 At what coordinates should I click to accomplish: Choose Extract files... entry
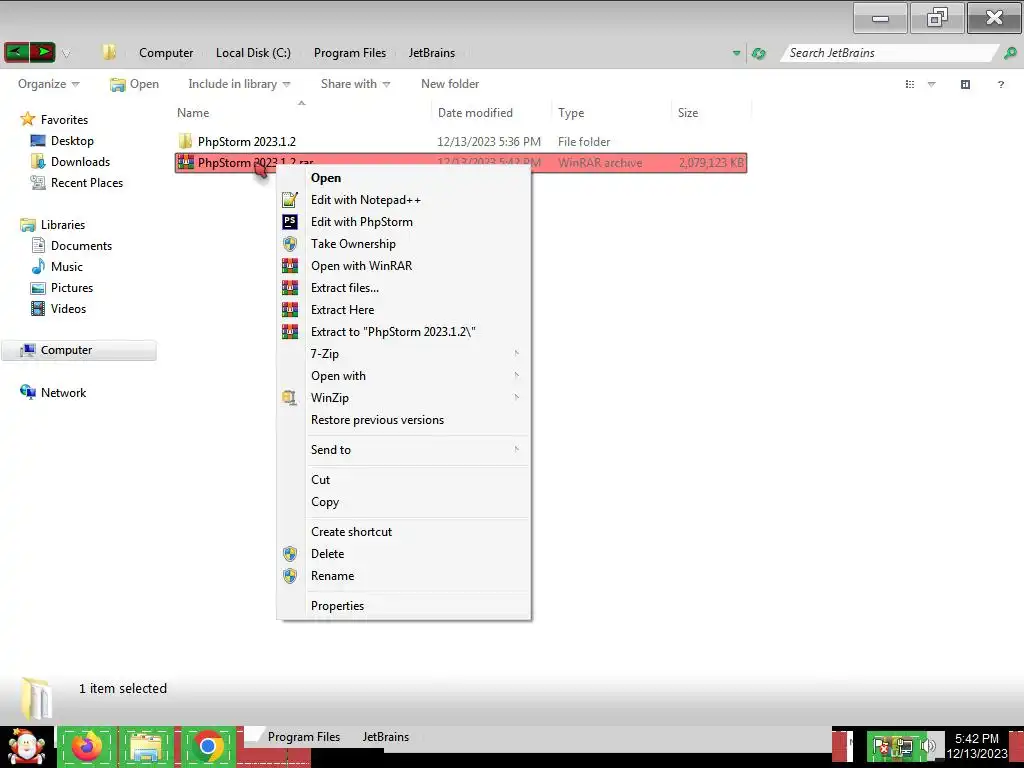pyautogui.click(x=404, y=288)
